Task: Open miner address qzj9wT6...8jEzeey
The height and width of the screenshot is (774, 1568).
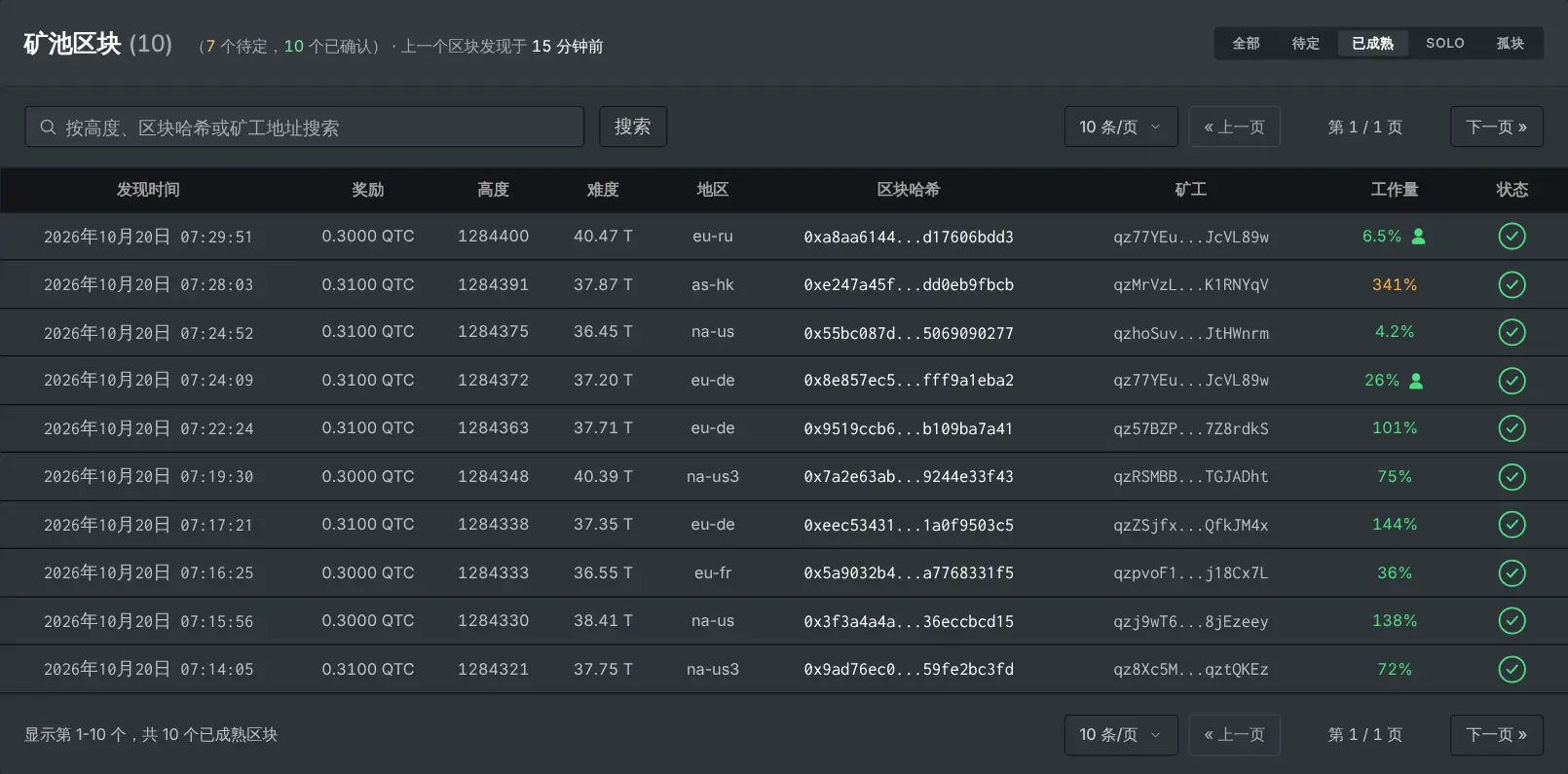Action: tap(1191, 621)
